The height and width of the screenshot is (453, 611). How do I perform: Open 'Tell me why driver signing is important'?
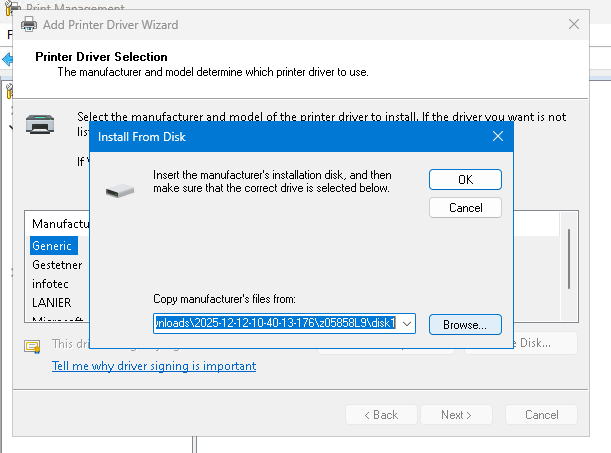[154, 366]
